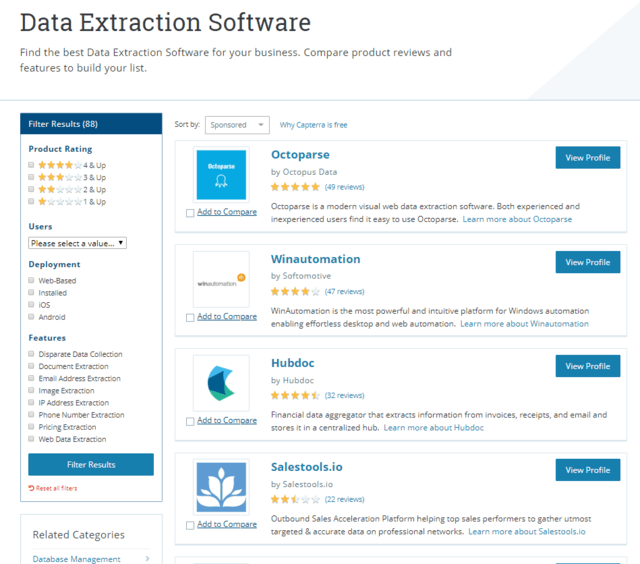This screenshot has height=564, width=640.
Task: View Profile for Hubdoc
Action: pos(588,366)
